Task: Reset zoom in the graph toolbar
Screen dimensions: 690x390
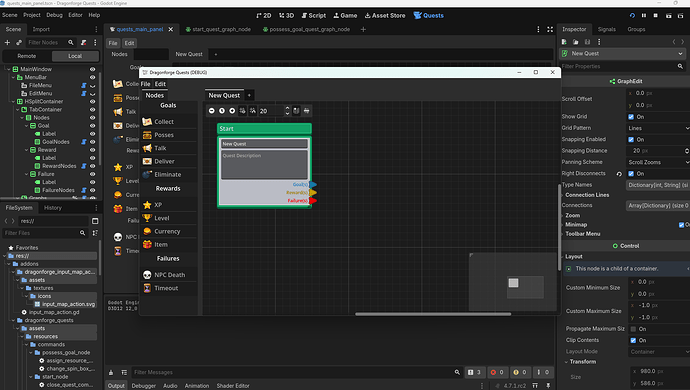Action: point(222,111)
